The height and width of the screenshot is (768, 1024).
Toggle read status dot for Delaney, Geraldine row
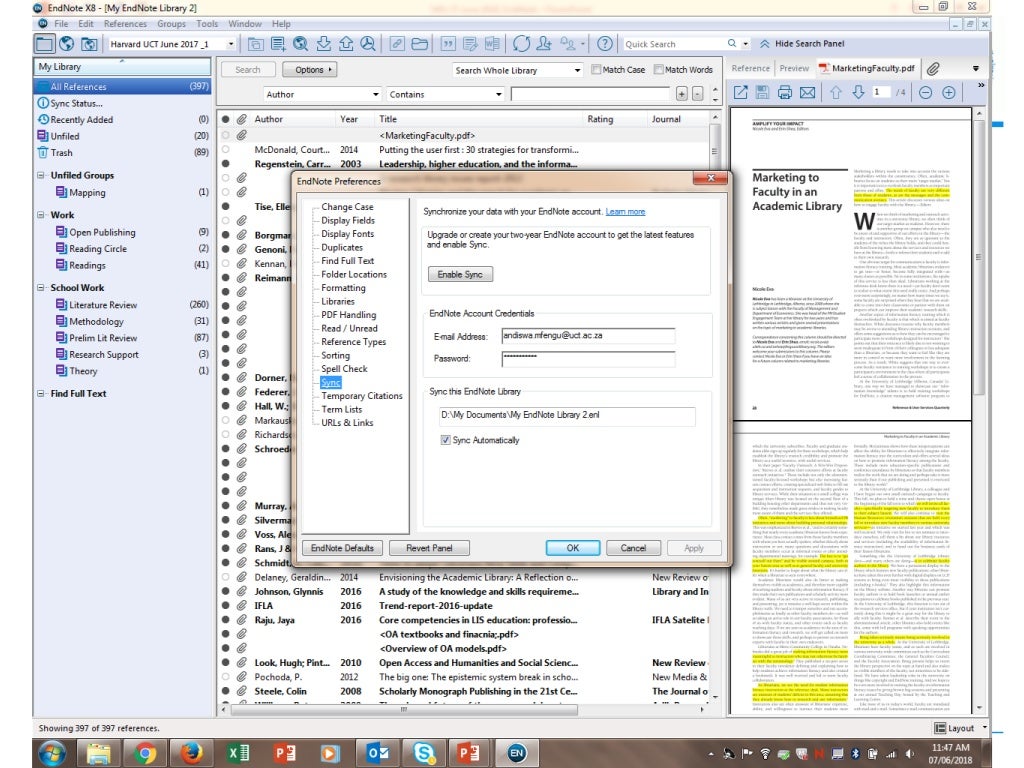tap(225, 577)
